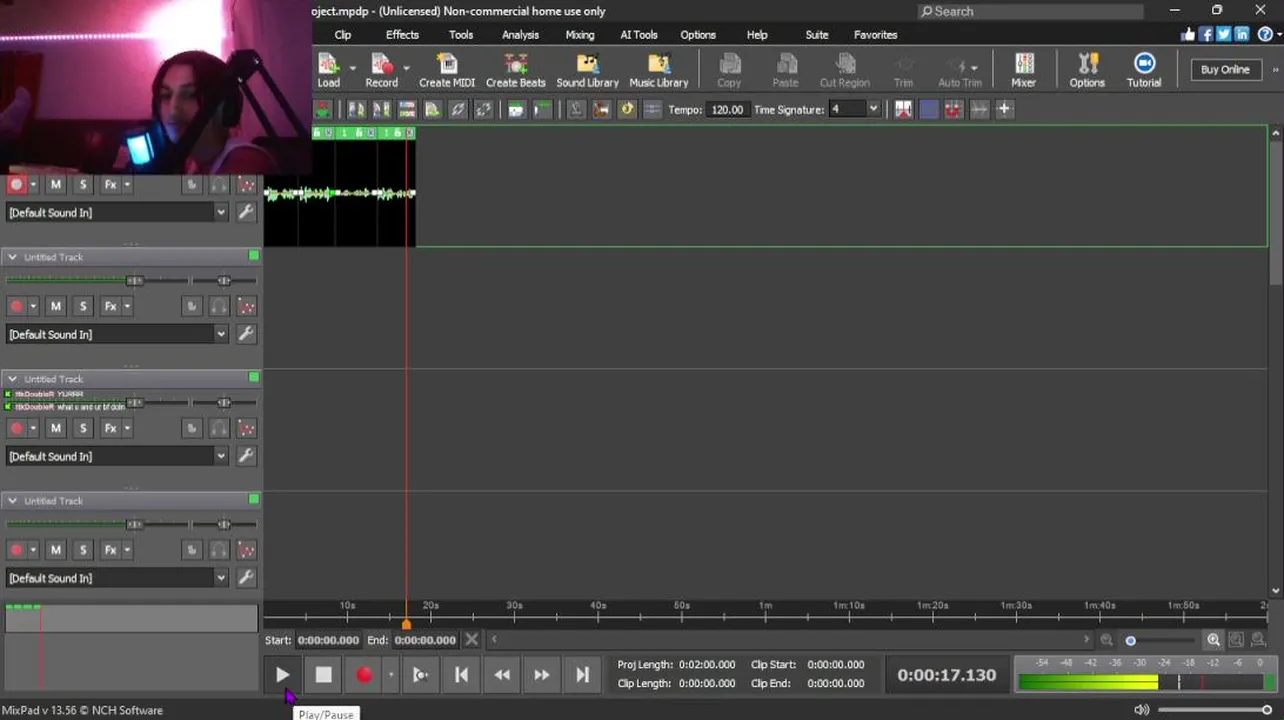Open the AI Tools menu
The image size is (1284, 720).
tap(639, 34)
